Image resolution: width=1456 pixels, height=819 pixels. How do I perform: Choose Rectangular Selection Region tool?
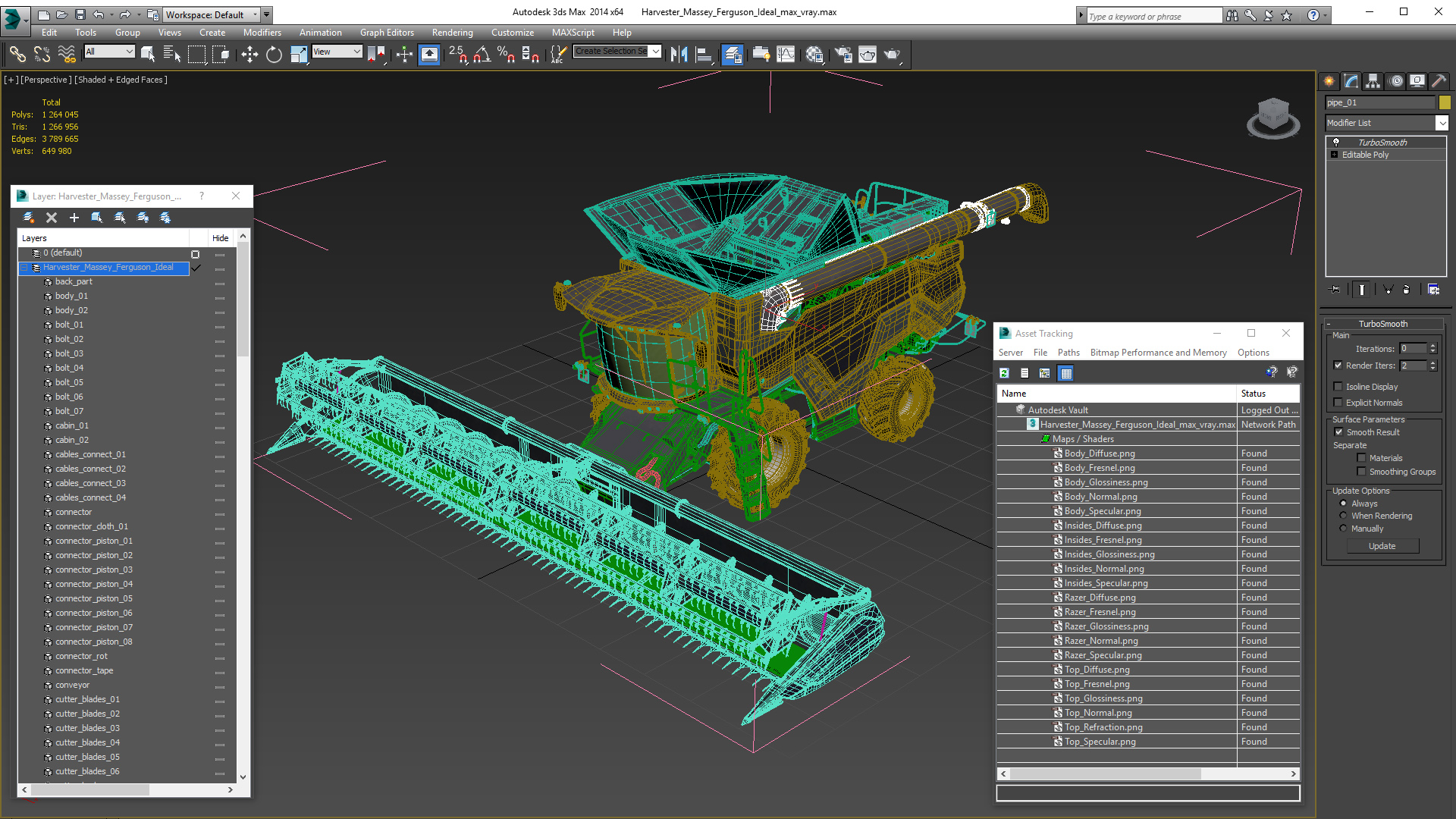[196, 54]
